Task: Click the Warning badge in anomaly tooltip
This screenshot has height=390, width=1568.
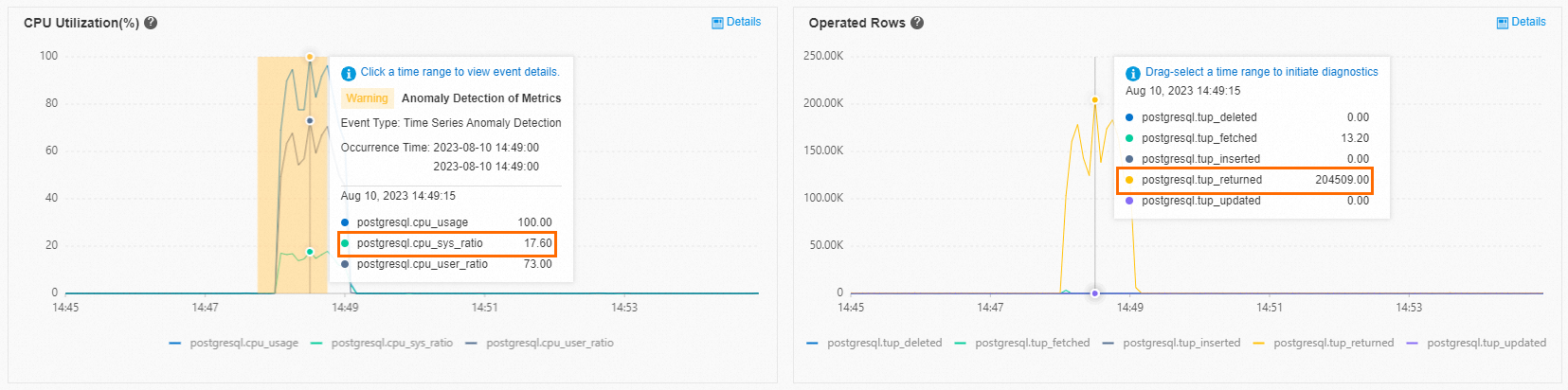Action: [x=367, y=98]
